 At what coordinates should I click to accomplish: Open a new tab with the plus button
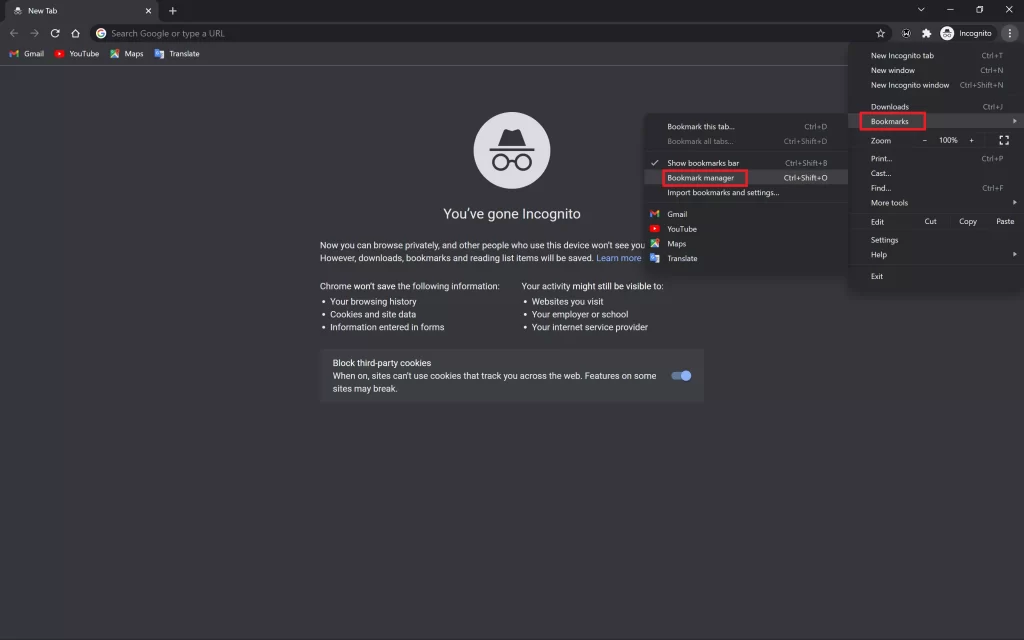click(172, 10)
